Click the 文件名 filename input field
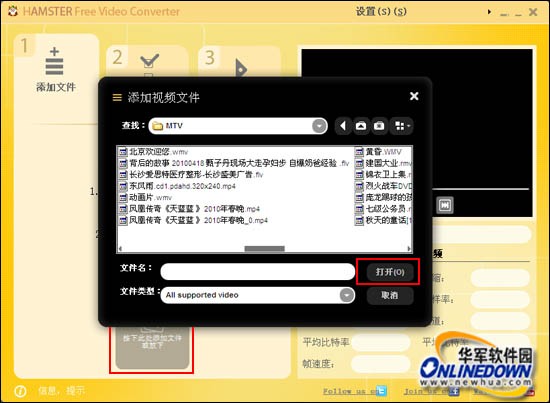Screen dimensions: 550x403 (x=257, y=272)
